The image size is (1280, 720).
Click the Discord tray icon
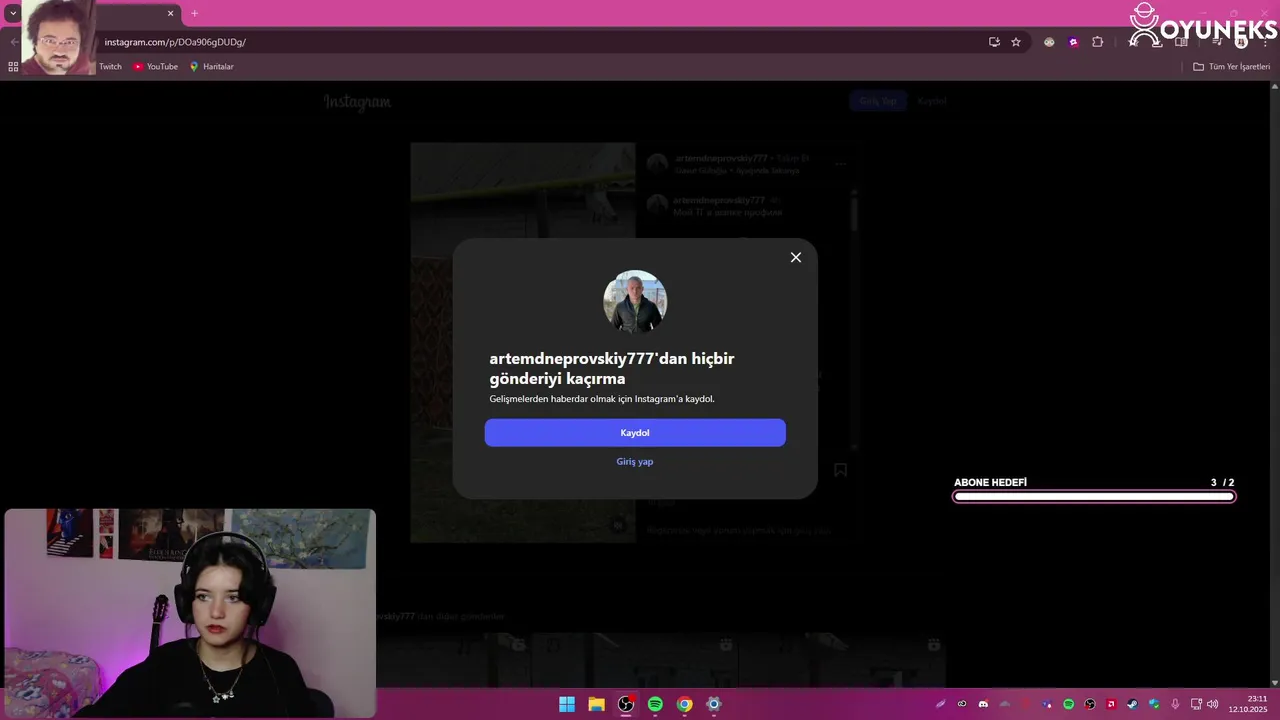(983, 704)
